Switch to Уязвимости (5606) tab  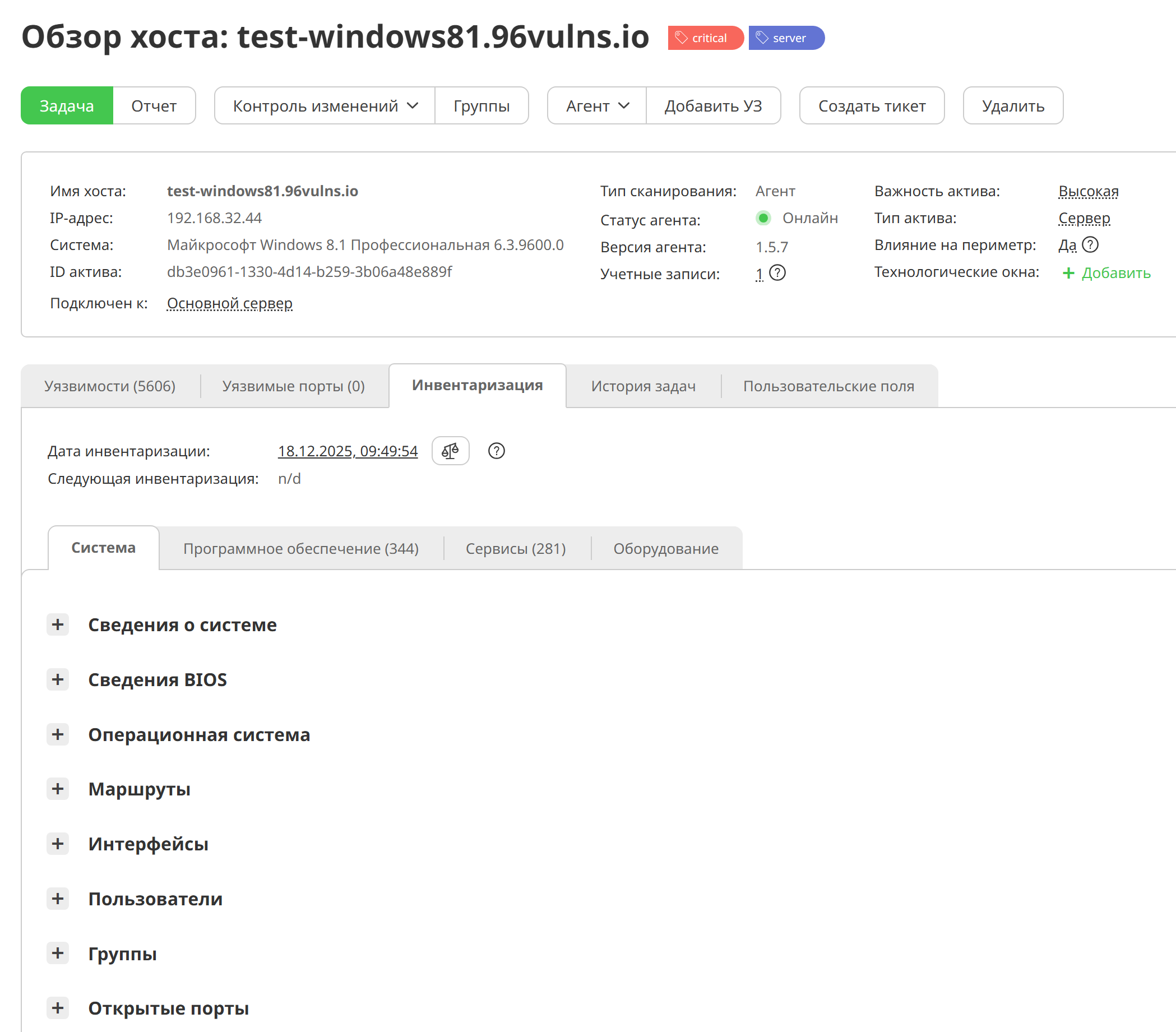coord(110,386)
